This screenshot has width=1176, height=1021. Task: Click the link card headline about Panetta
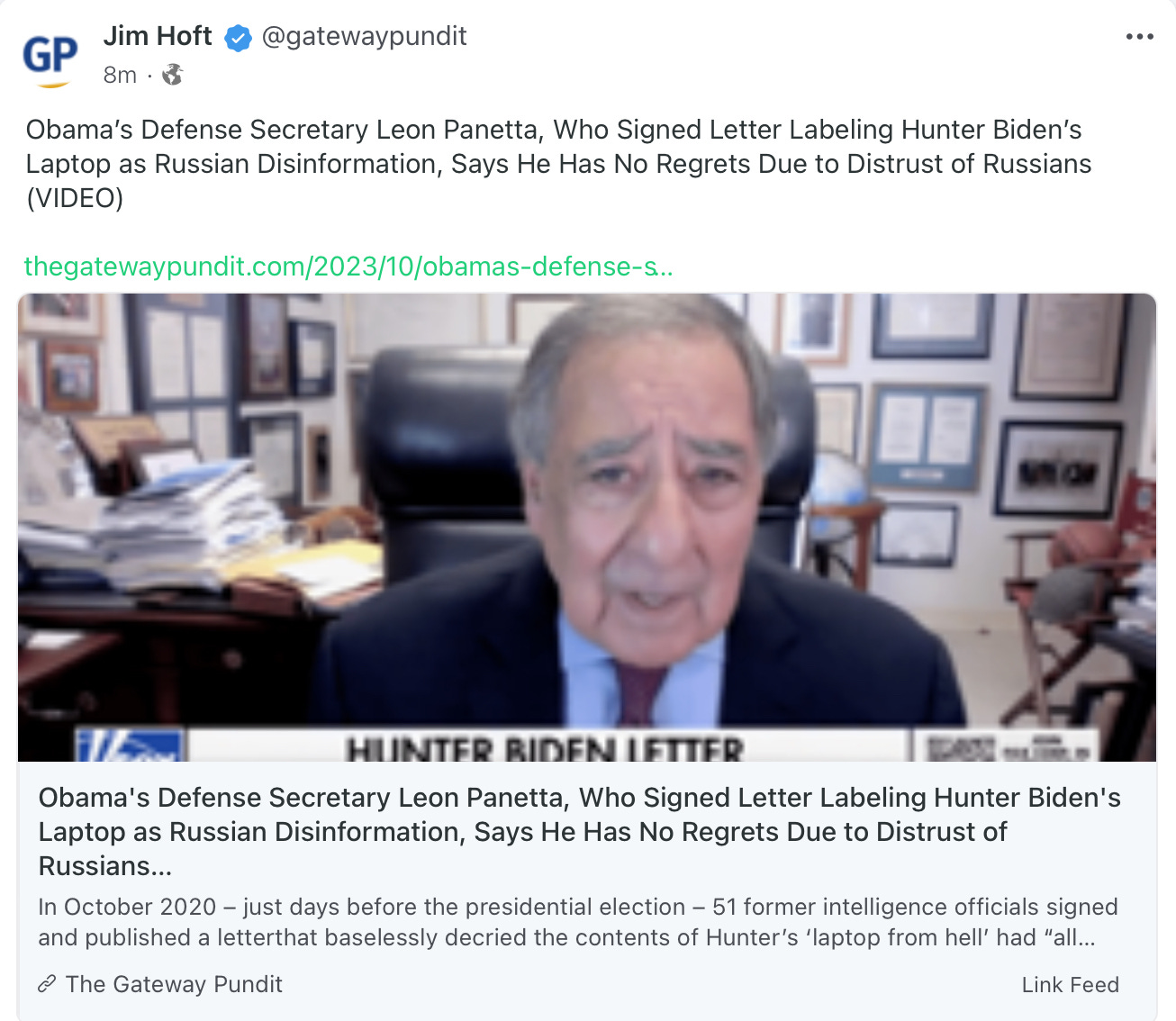pyautogui.click(x=579, y=832)
